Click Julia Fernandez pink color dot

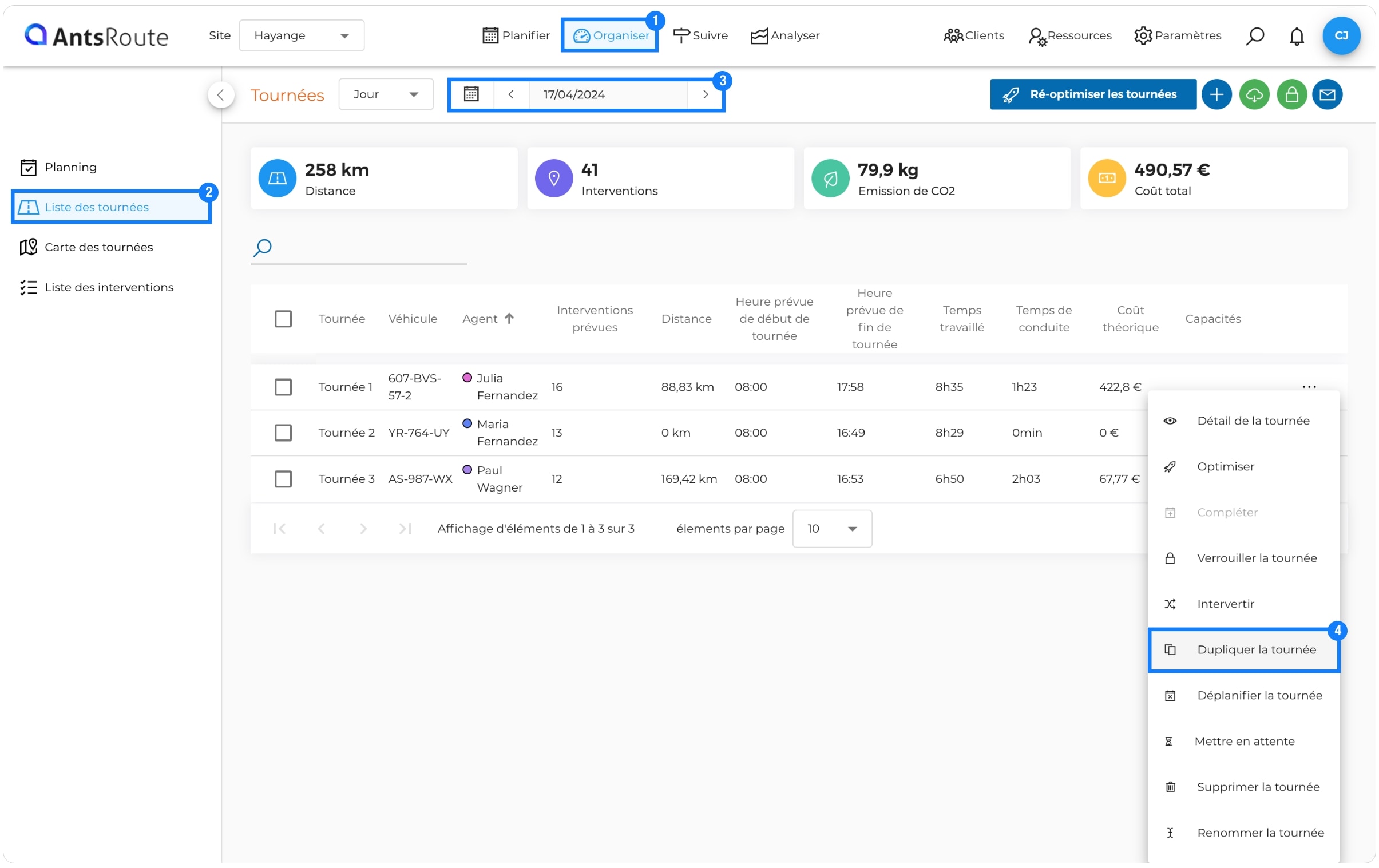coord(467,377)
